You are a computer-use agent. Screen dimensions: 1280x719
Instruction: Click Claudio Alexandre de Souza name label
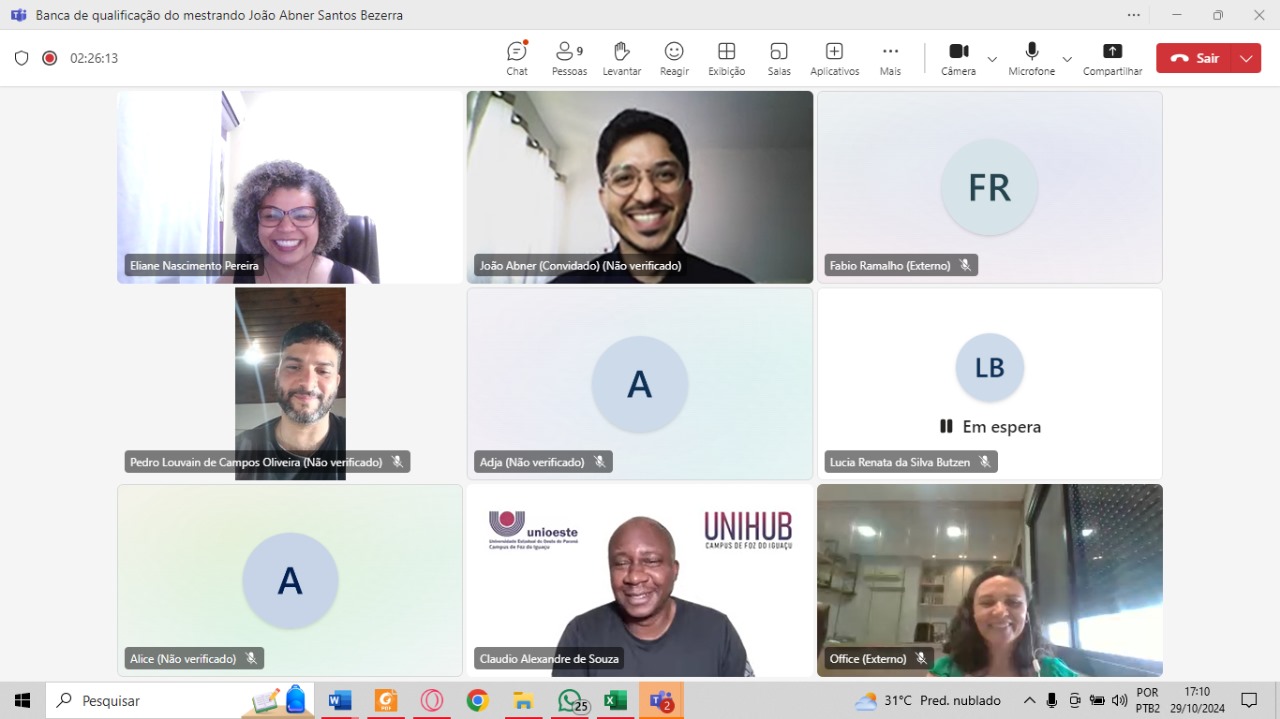pos(549,658)
